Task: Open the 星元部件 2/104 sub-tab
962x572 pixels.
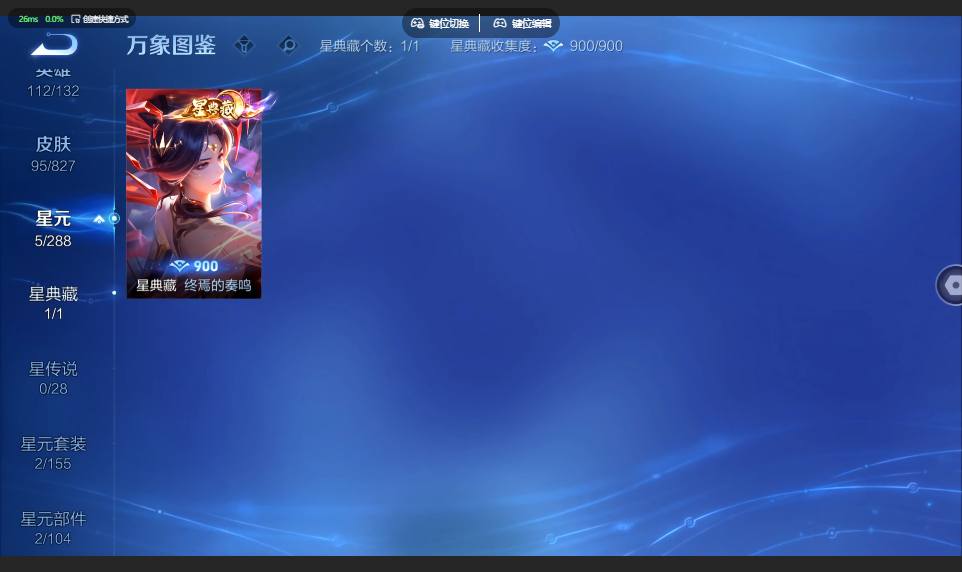Action: pos(53,528)
